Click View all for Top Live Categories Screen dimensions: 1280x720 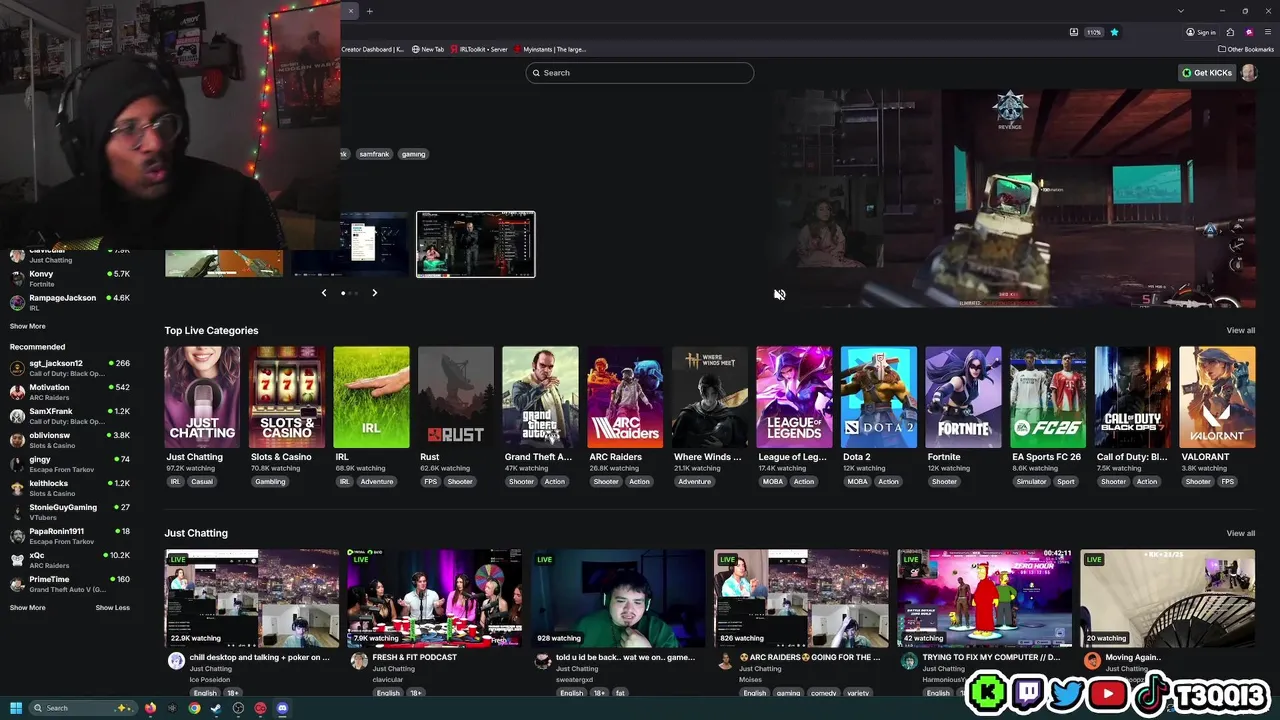[x=1240, y=330]
